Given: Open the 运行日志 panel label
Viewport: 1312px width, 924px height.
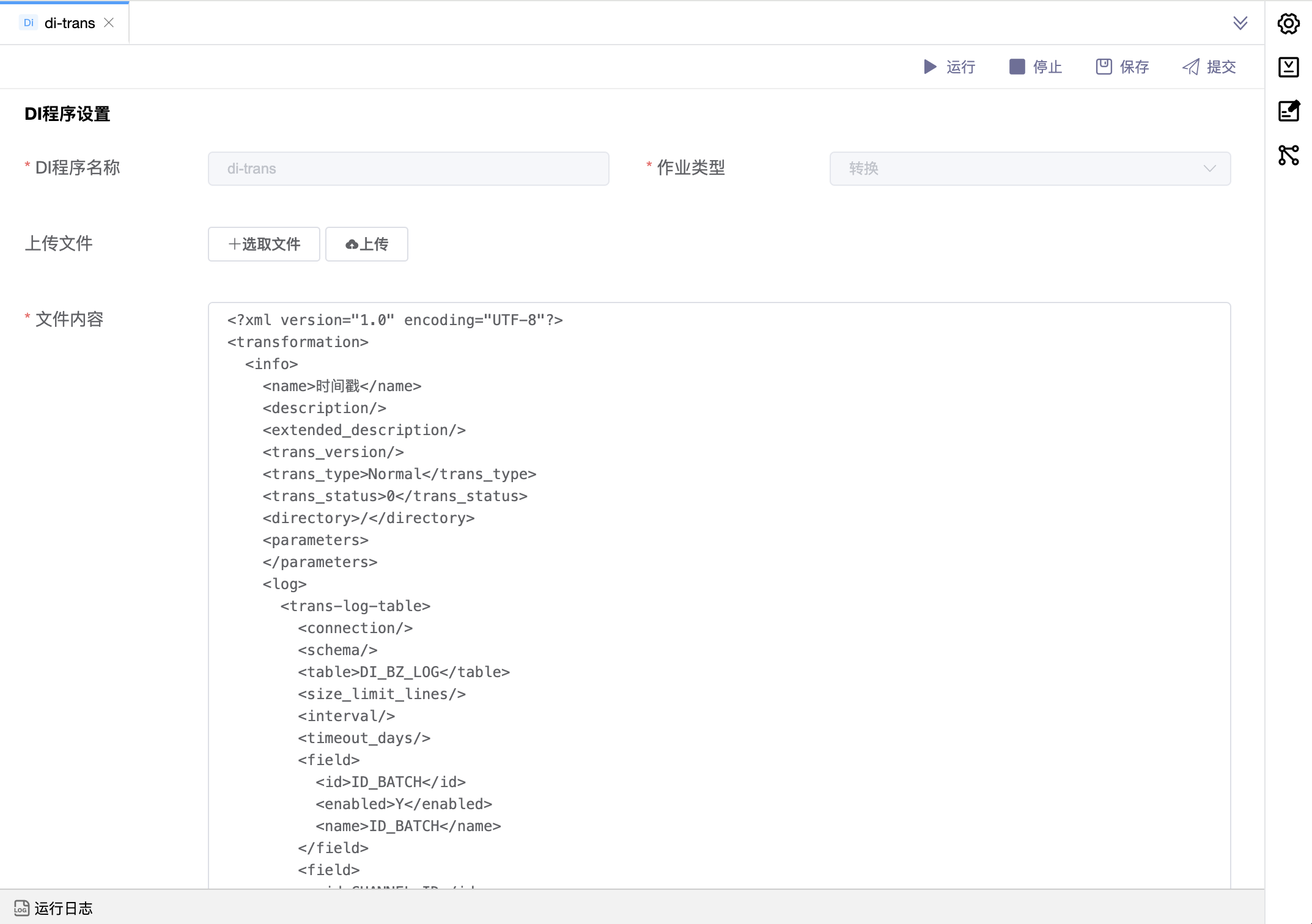Looking at the screenshot, I should (x=63, y=908).
